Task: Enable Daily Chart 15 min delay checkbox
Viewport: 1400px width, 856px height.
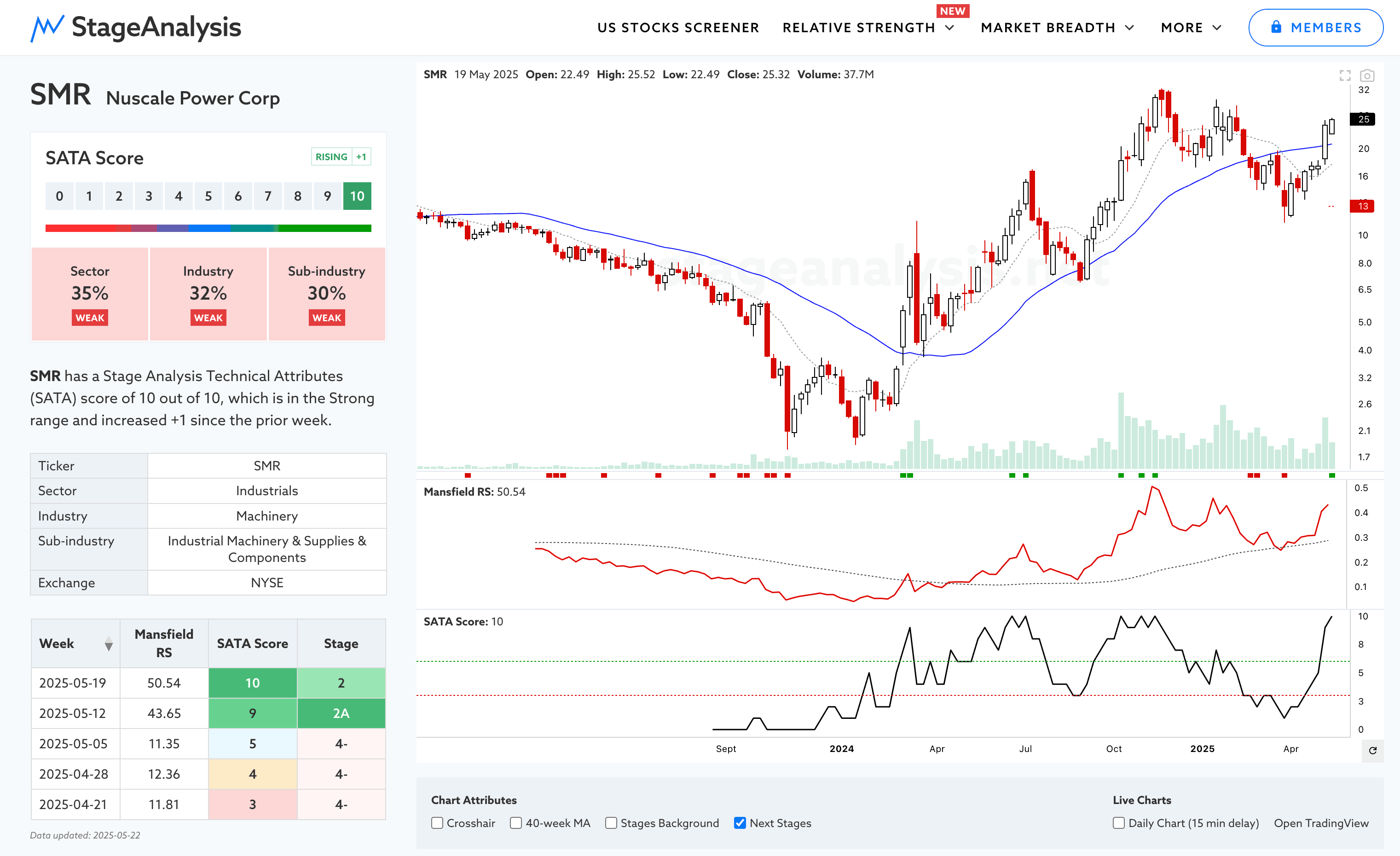Action: 1119,823
